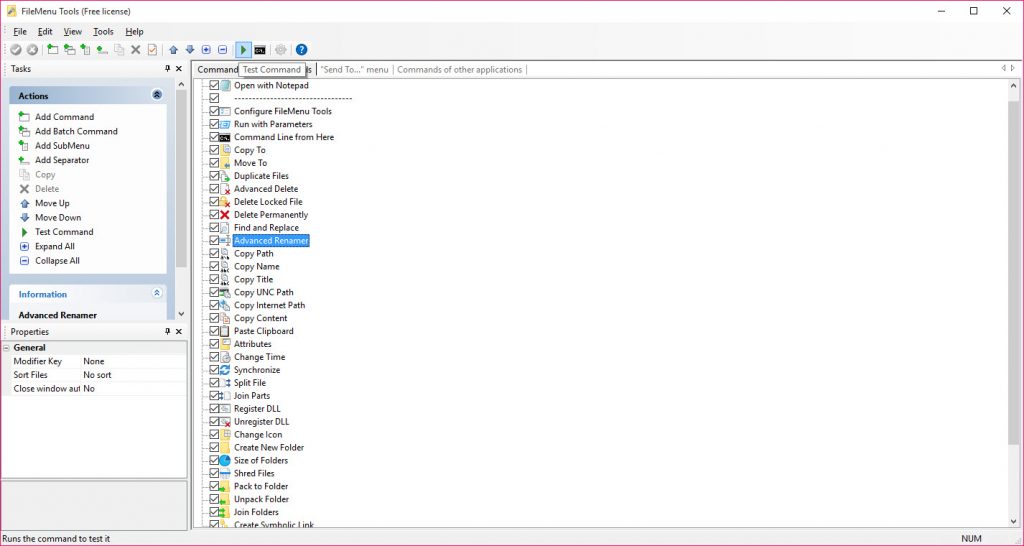Viewport: 1024px width, 546px height.
Task: Collapse the Actions section with its chevron
Action: pos(157,95)
